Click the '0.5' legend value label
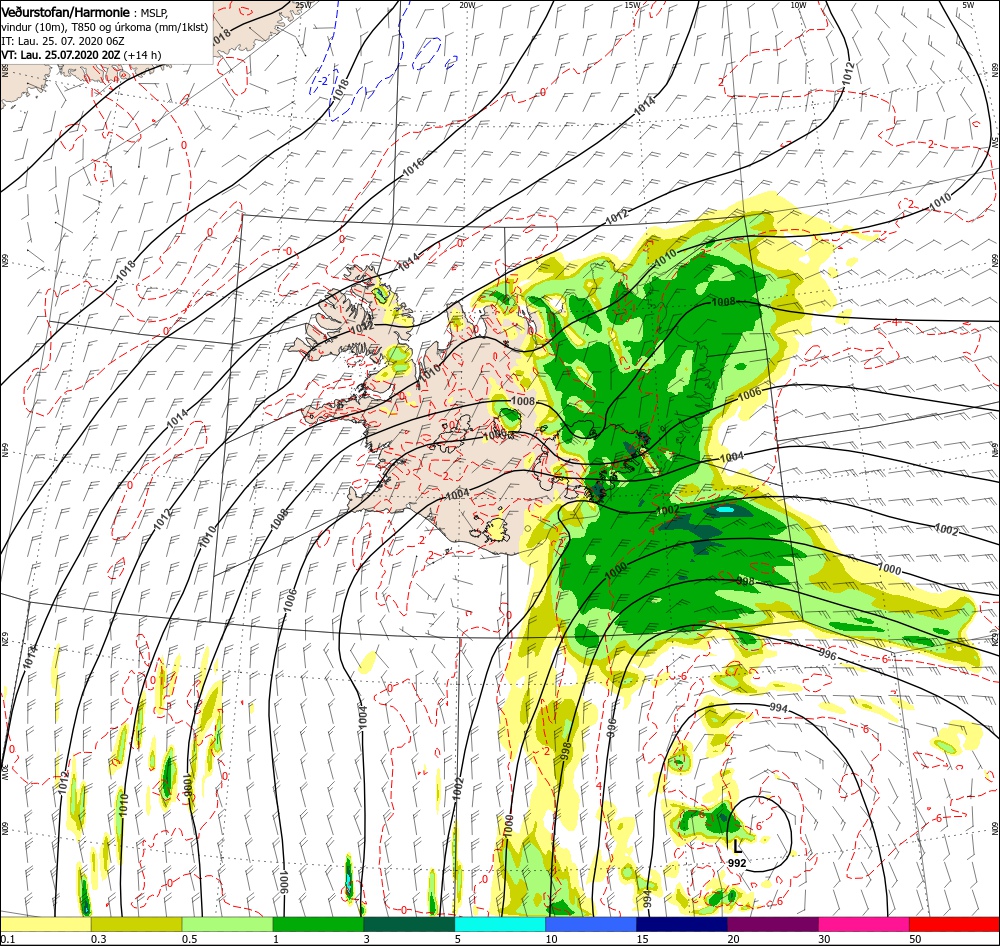 coord(189,939)
